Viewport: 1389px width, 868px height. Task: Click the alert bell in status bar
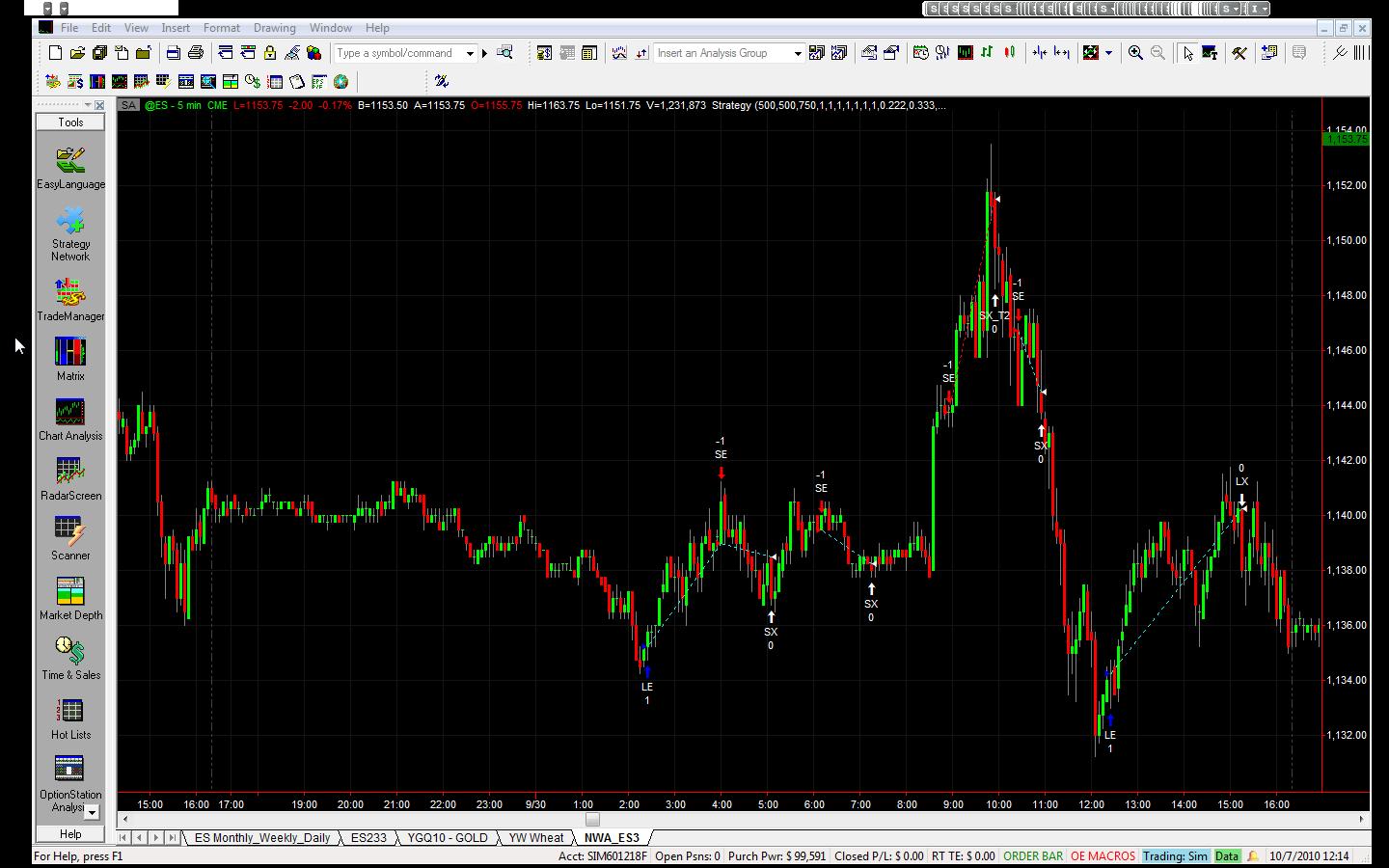tap(1253, 856)
